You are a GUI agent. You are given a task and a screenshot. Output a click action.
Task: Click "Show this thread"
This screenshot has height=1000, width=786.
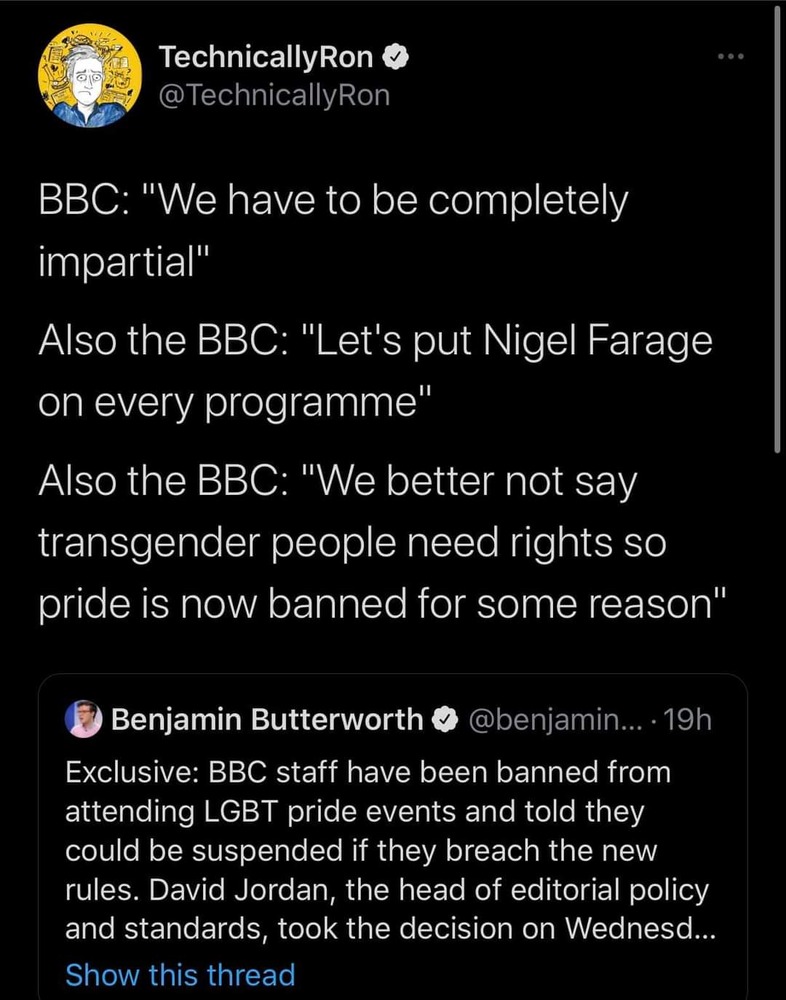[x=180, y=974]
